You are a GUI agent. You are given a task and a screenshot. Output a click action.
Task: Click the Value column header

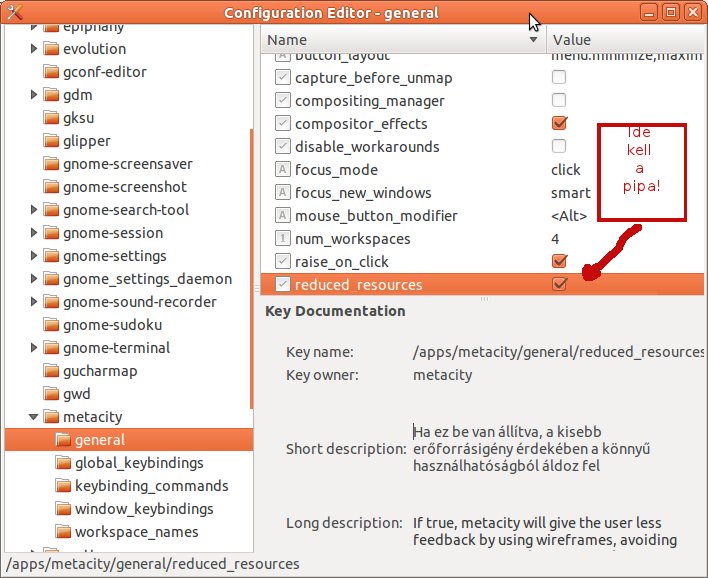point(626,40)
